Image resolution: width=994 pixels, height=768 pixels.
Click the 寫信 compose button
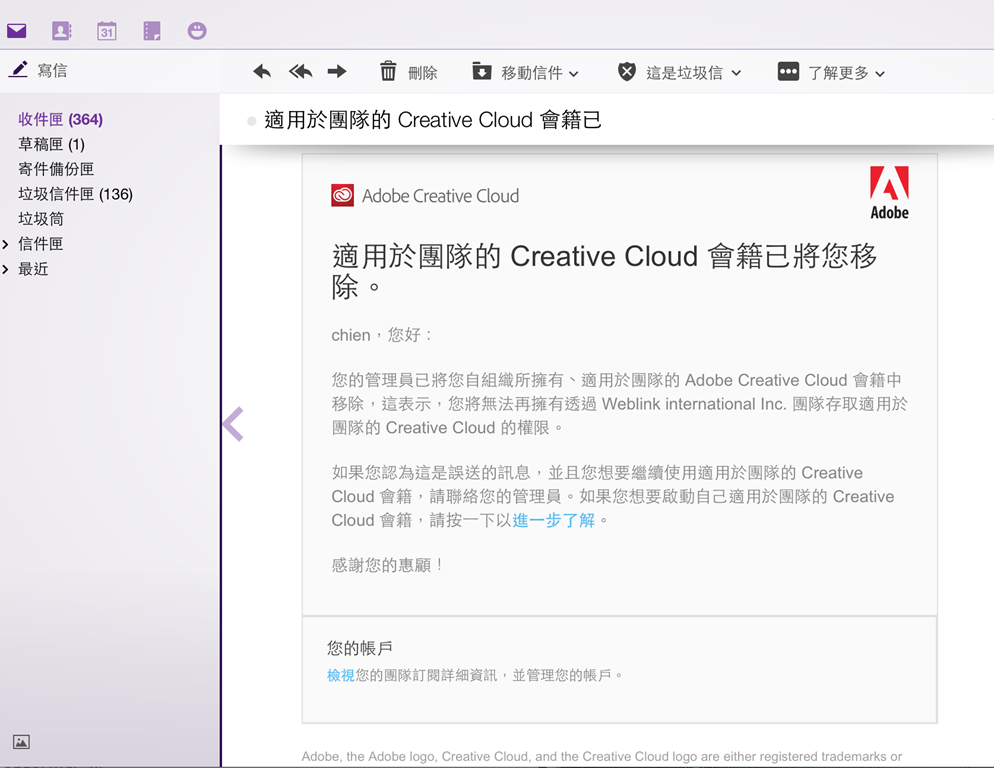tap(52, 70)
